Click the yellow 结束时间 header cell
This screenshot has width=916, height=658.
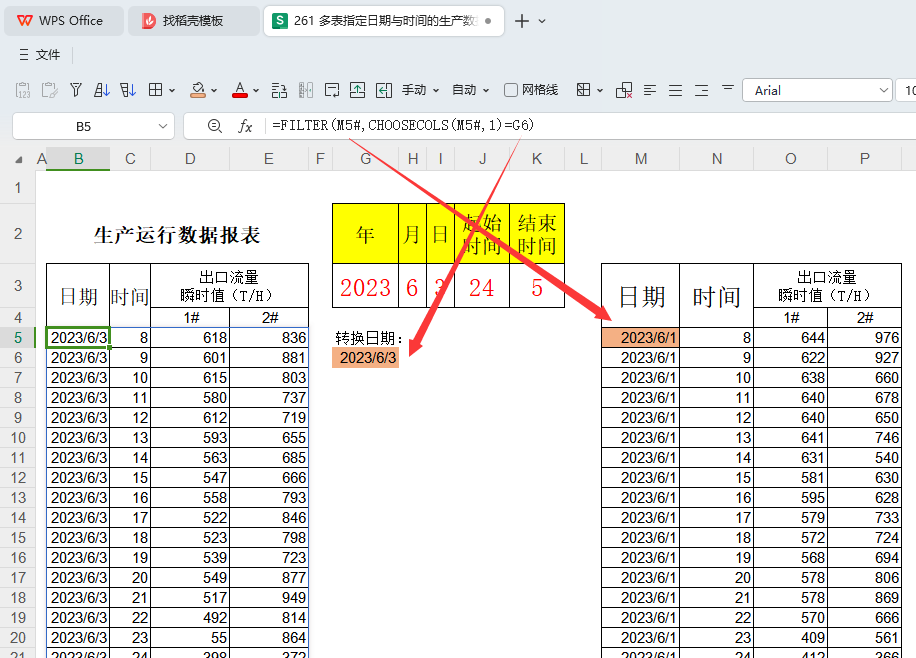pyautogui.click(x=537, y=234)
